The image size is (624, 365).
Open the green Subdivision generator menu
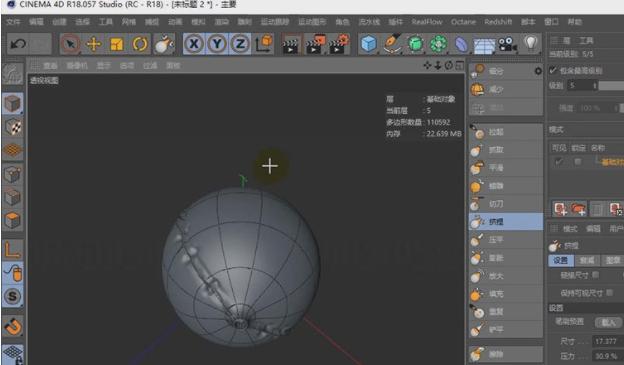coord(415,43)
